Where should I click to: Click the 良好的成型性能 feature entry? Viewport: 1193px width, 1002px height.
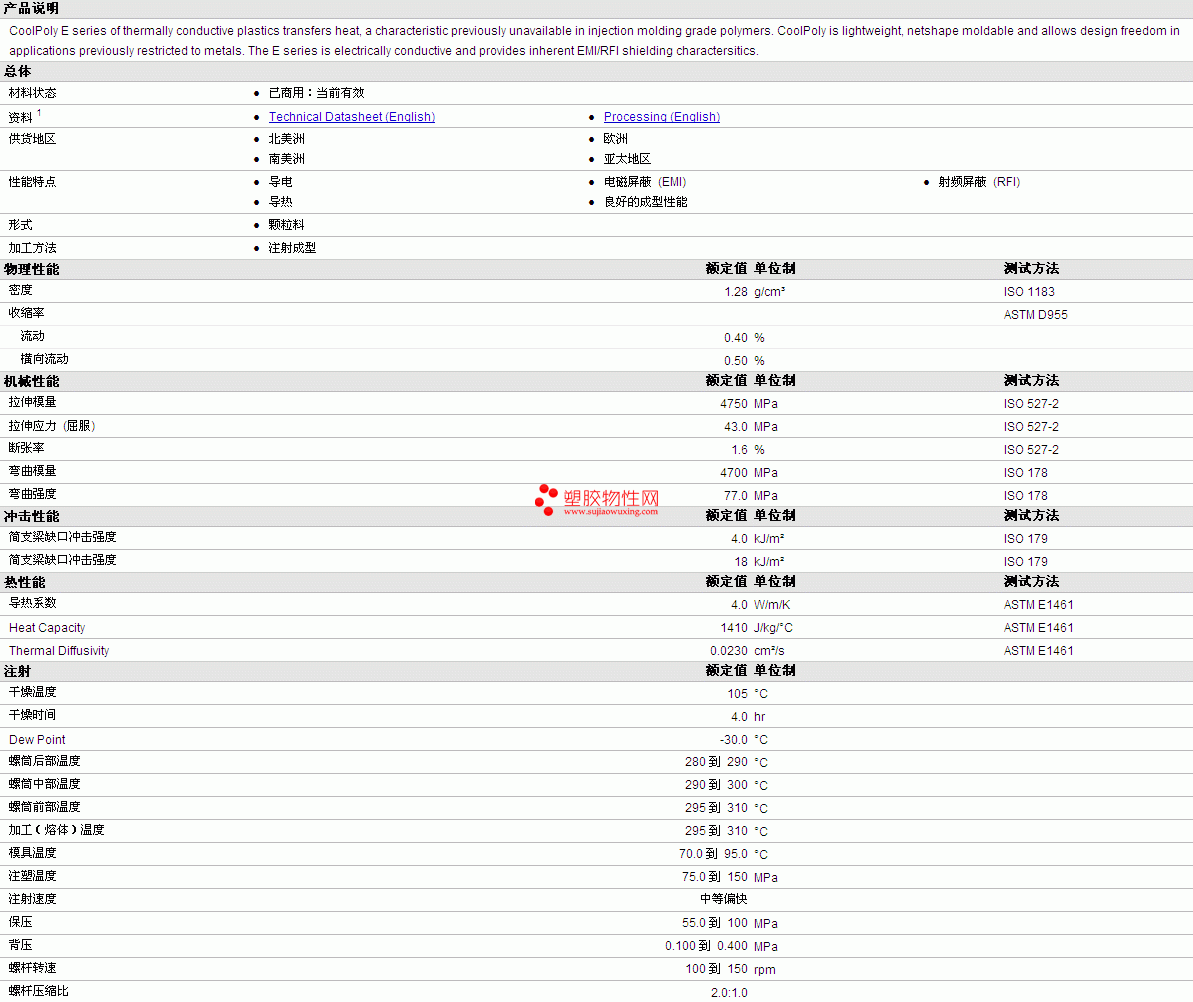(646, 202)
